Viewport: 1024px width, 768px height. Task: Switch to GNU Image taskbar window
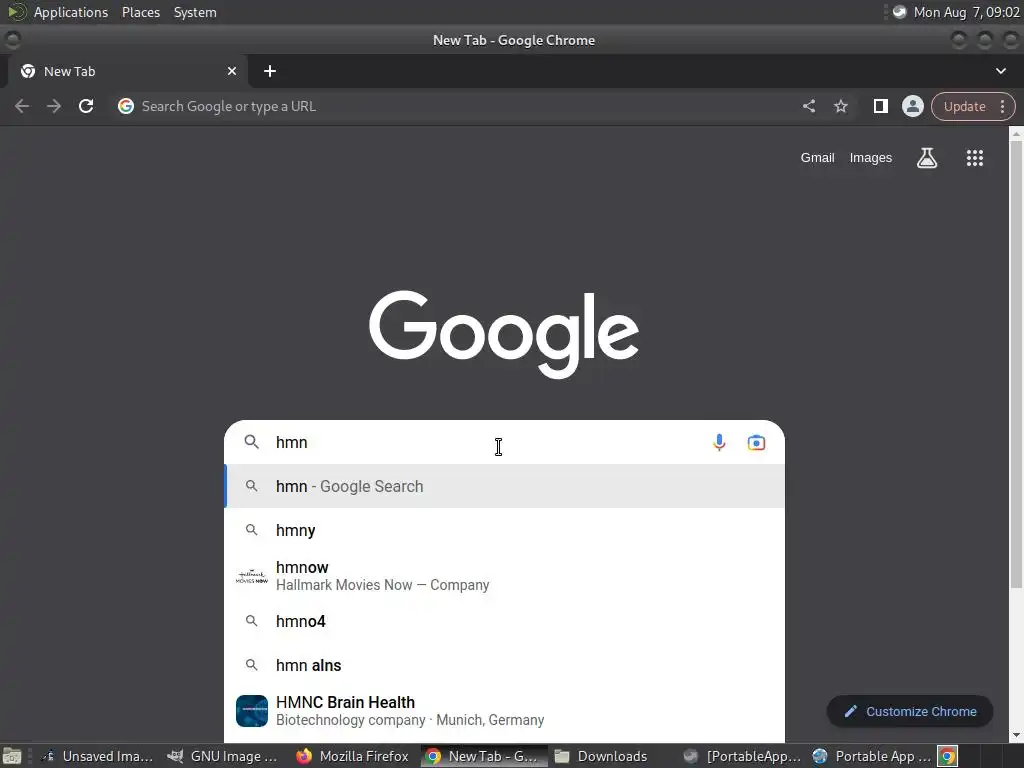click(222, 756)
